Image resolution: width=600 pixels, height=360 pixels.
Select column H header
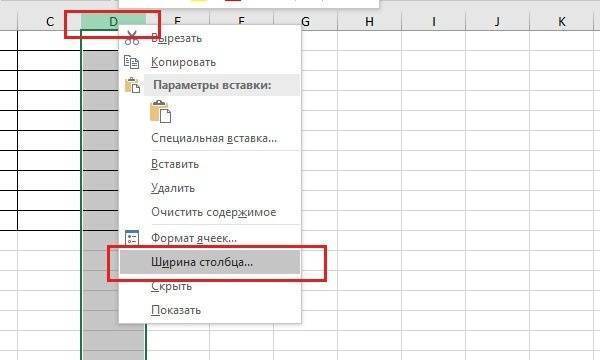click(369, 21)
